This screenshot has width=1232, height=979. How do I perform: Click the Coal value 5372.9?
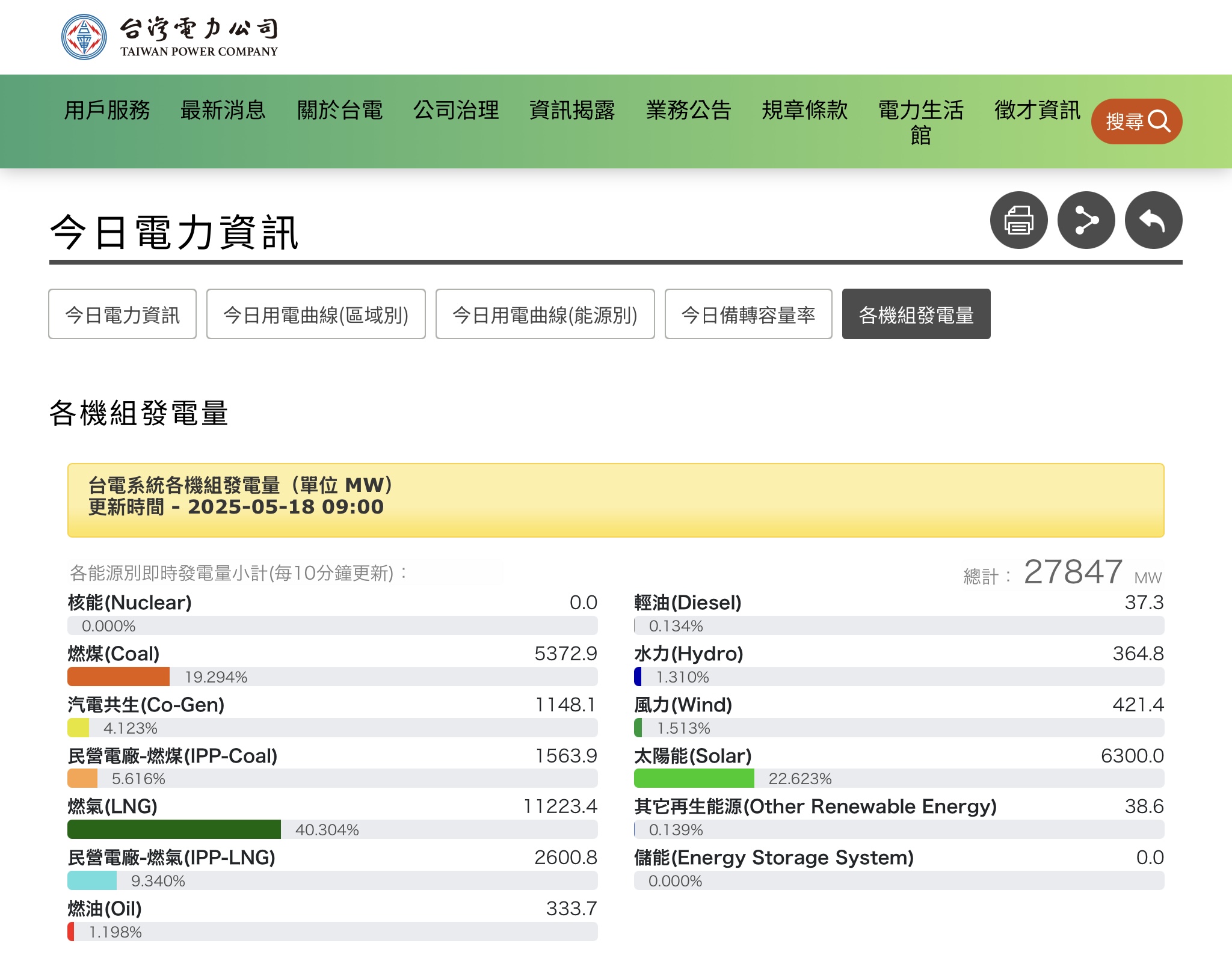coord(565,653)
